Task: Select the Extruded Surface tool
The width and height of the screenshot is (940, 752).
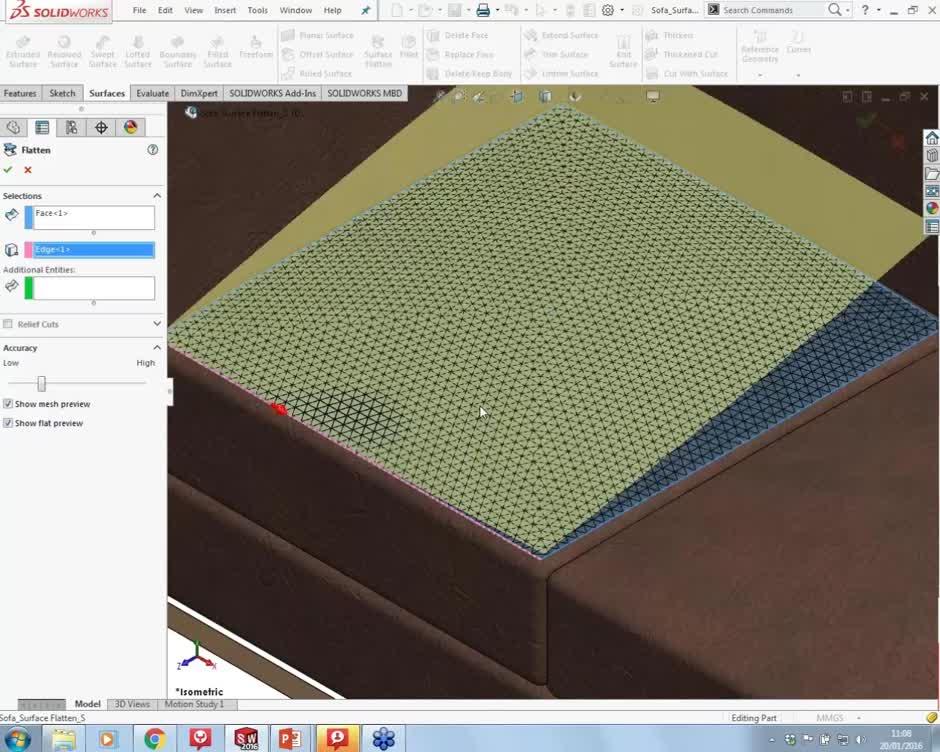Action: (x=24, y=48)
